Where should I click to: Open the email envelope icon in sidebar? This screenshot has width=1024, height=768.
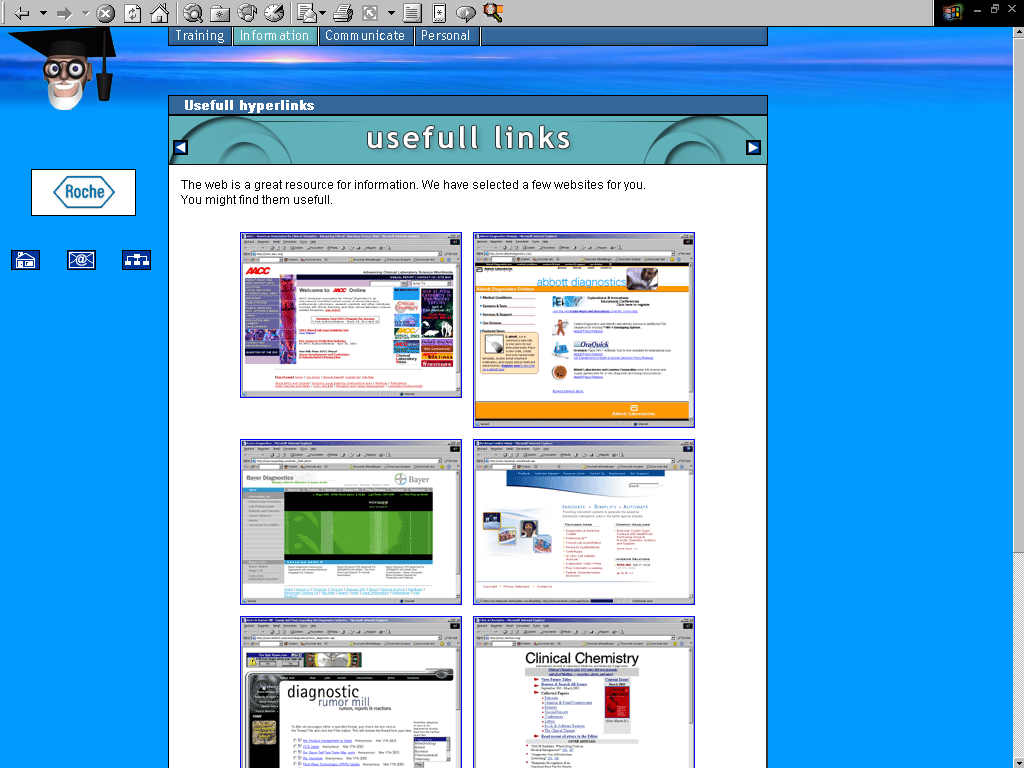[x=81, y=260]
